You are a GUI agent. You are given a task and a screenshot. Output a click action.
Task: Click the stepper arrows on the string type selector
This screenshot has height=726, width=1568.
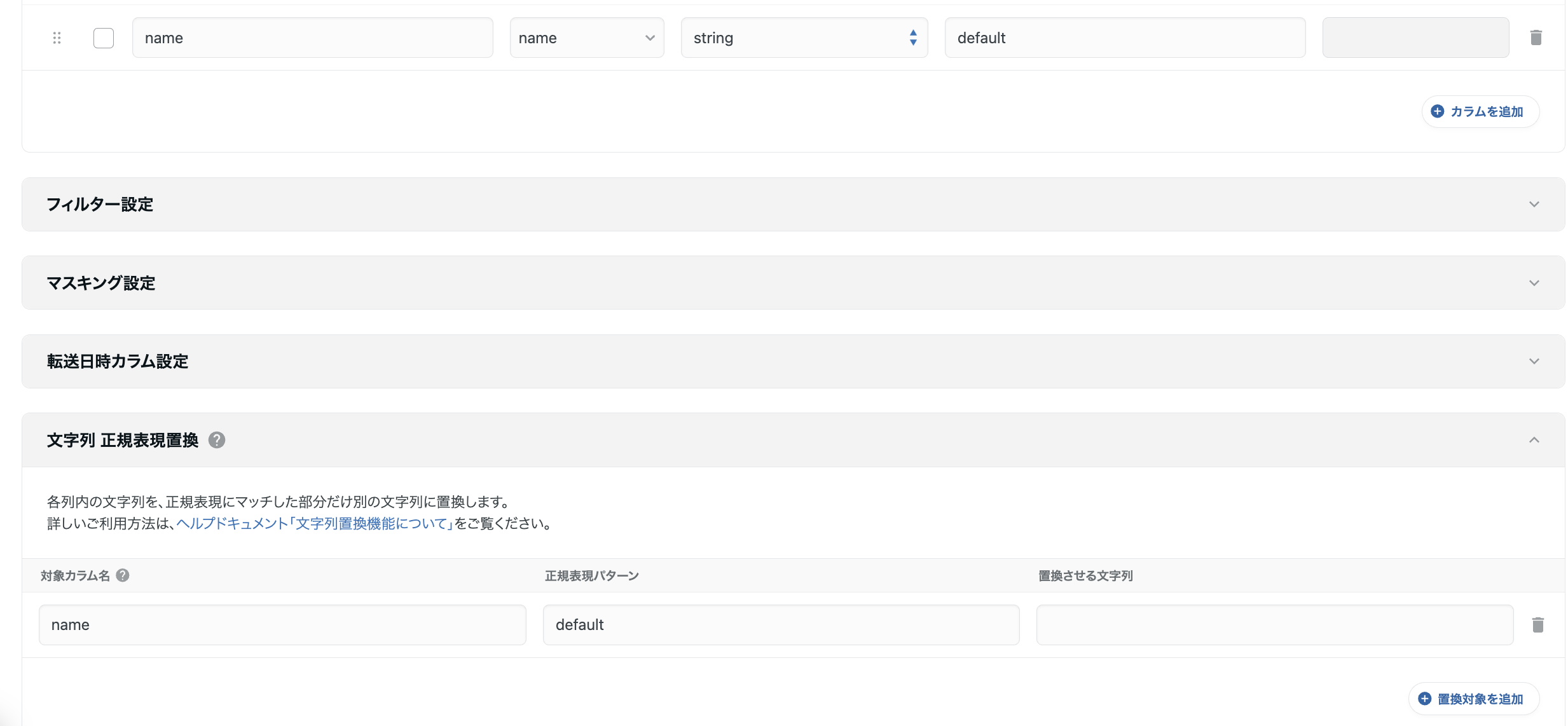tap(912, 38)
